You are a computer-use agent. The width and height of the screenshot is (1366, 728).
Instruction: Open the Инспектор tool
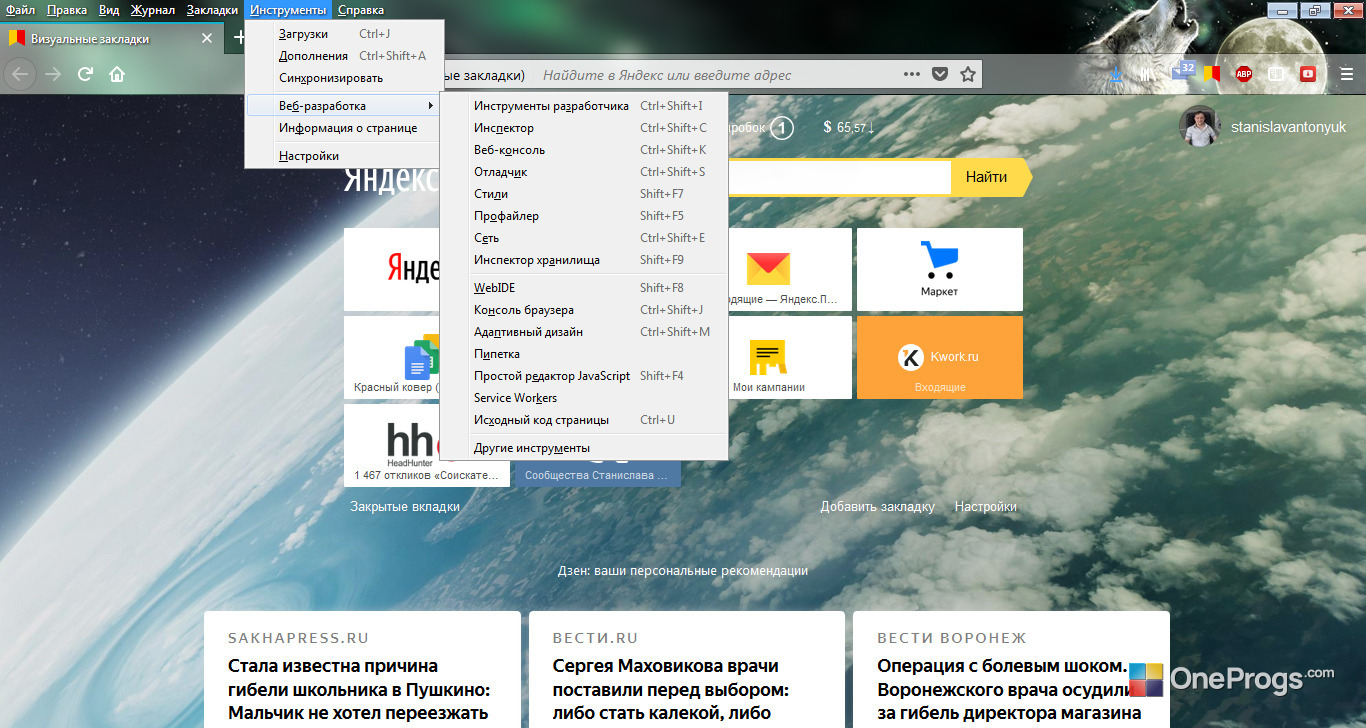point(584,128)
